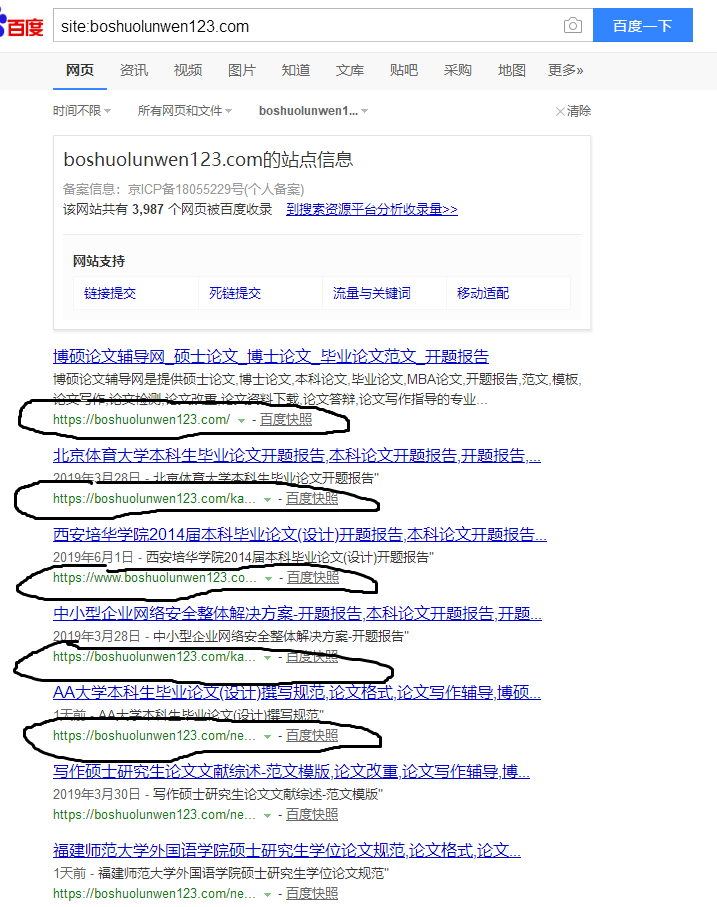This screenshot has width=717, height=907.
Task: Open result 博硕论文辅导网_硕士论文_博士论文
Action: coord(271,356)
